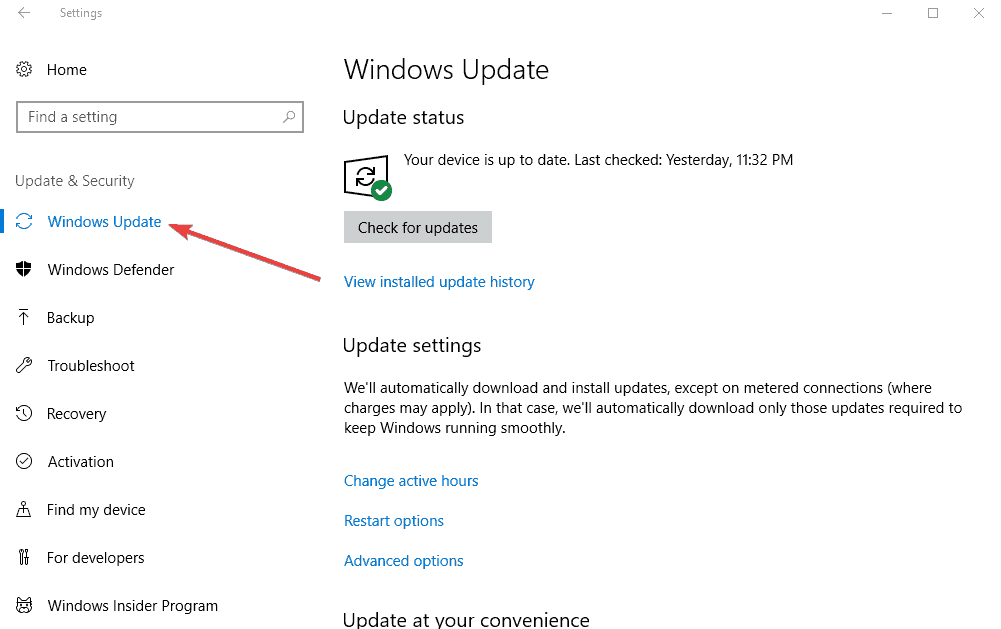Click the Backup upward arrow icon
Viewport: 1001px width, 629px height.
coord(24,317)
